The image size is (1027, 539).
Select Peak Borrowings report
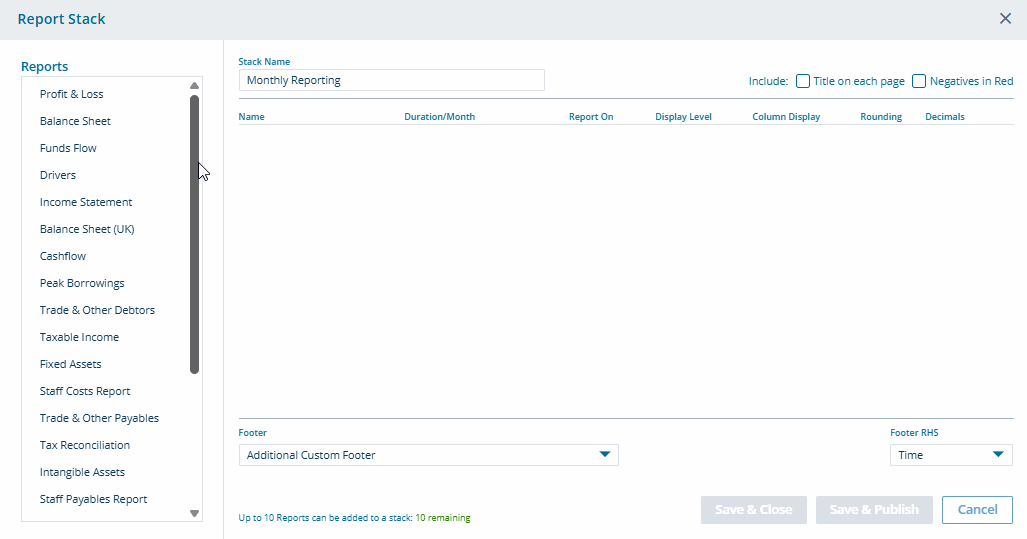click(x=82, y=283)
